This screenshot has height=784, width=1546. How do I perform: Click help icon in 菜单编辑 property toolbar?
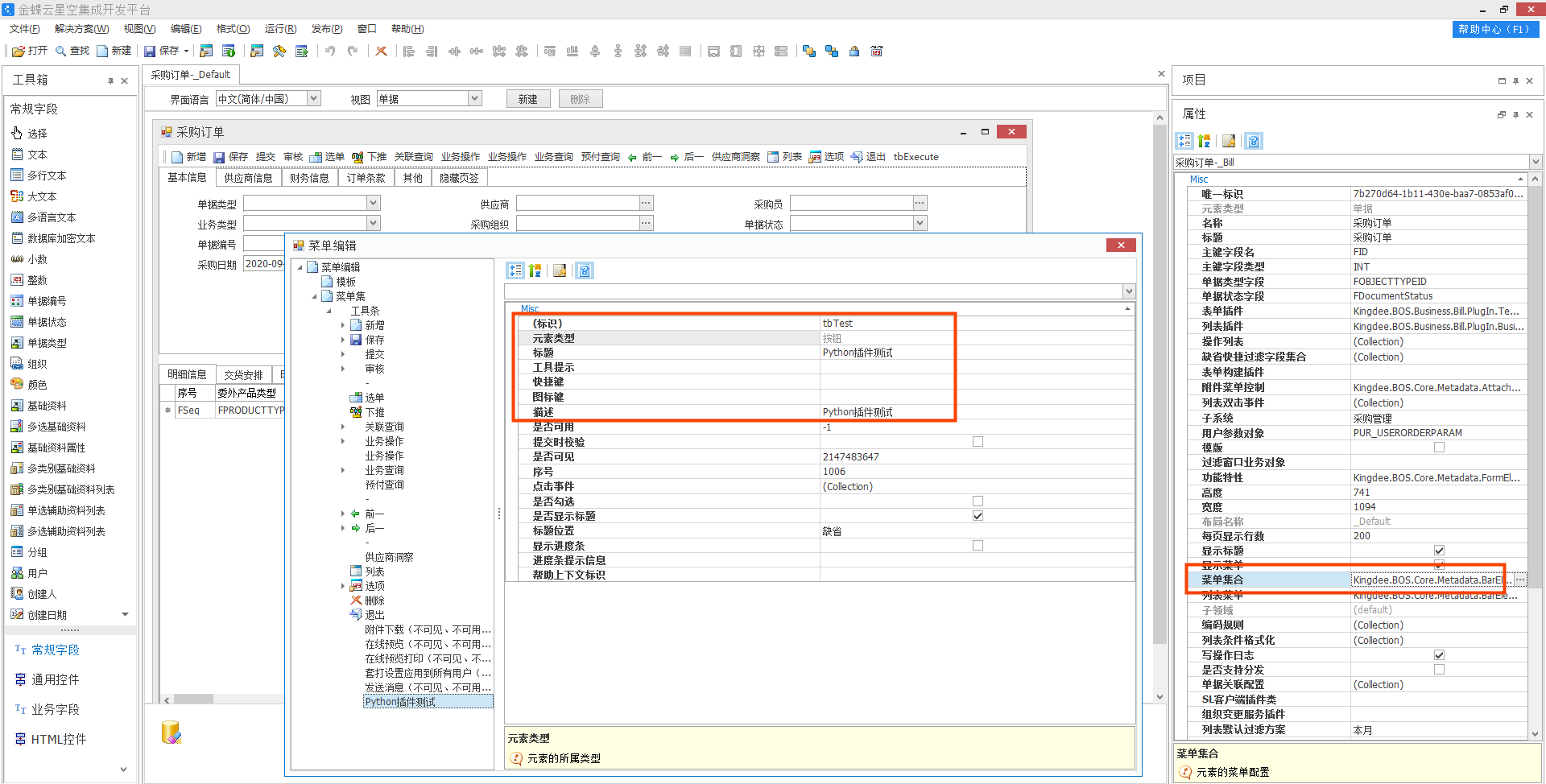point(585,270)
